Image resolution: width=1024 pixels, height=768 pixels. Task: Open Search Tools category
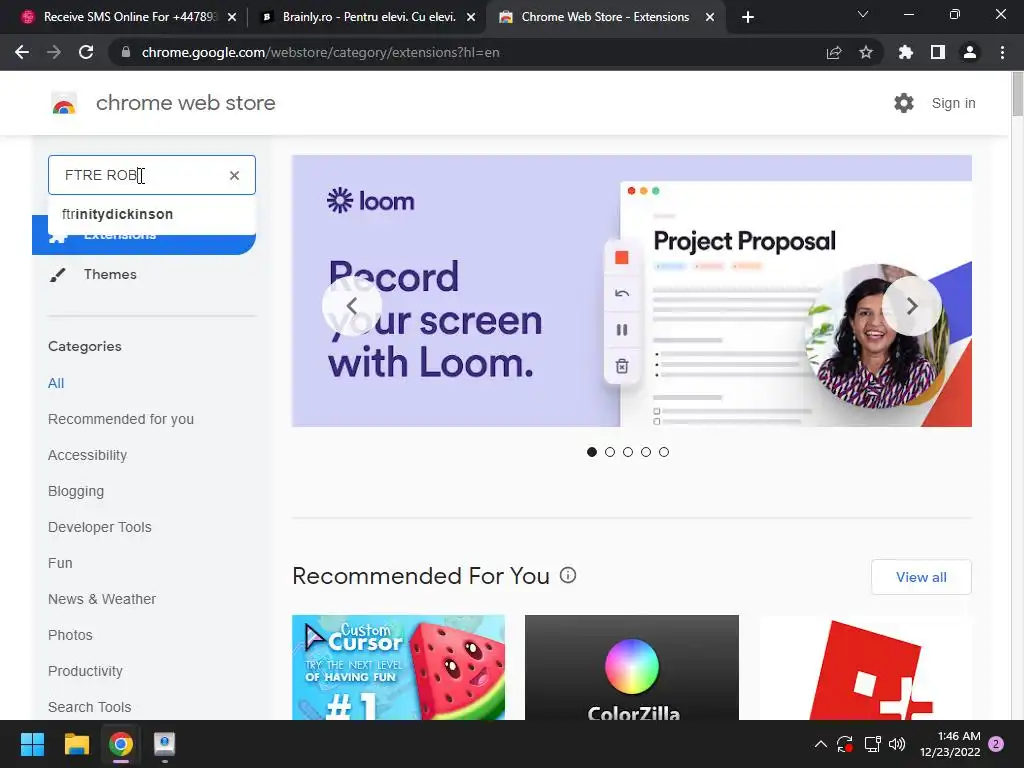point(89,707)
